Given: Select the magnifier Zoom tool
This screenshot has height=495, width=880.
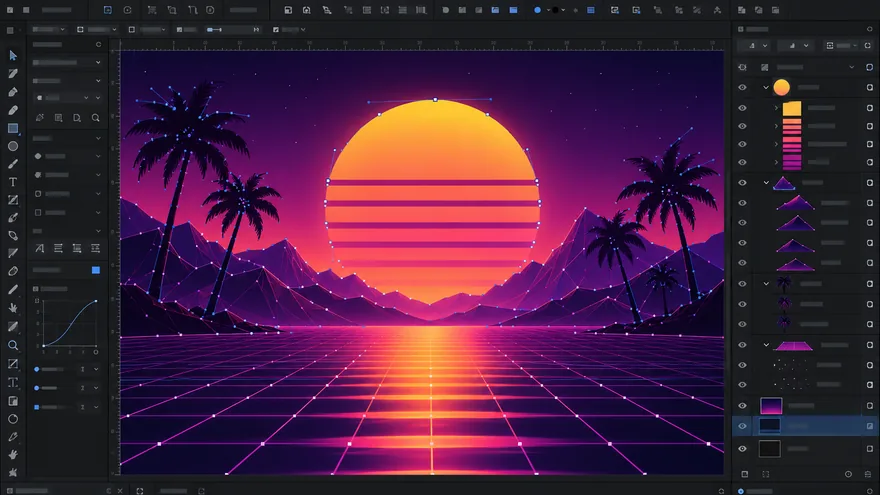Looking at the screenshot, I should (x=13, y=345).
